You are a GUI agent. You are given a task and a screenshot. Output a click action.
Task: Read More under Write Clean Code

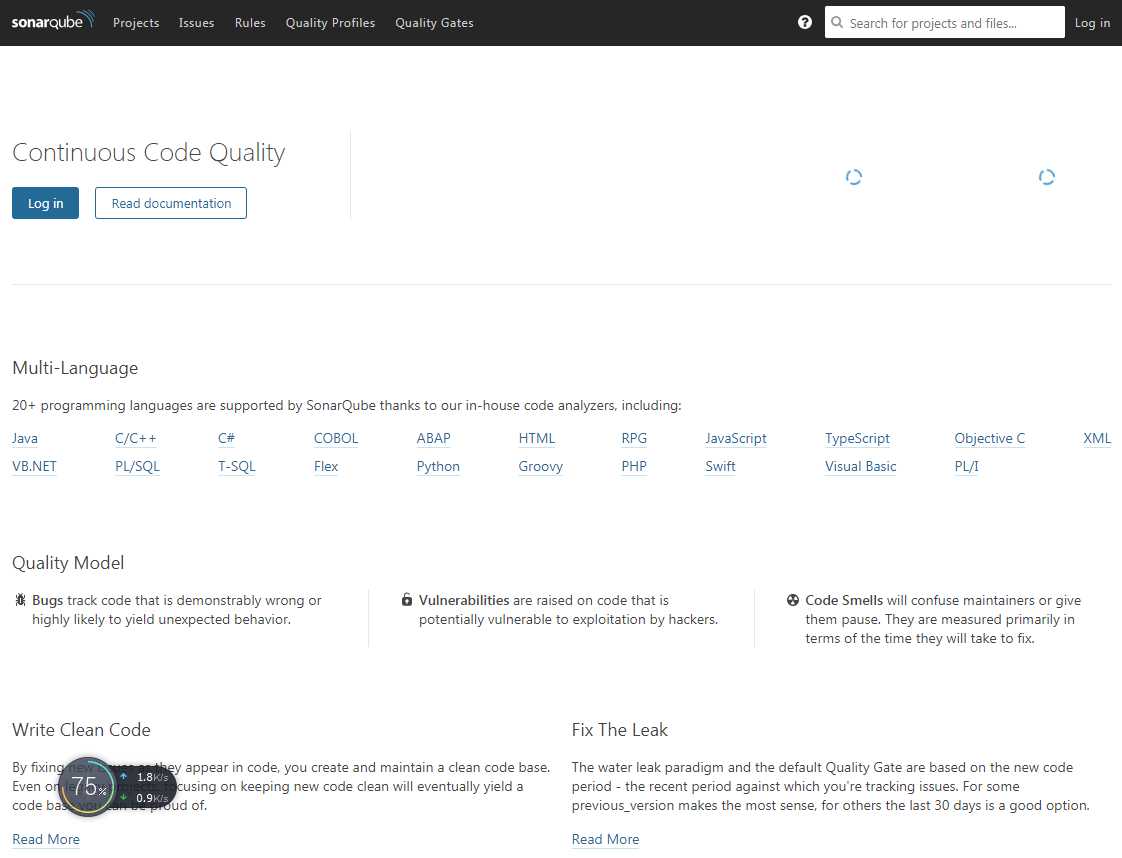[46, 839]
